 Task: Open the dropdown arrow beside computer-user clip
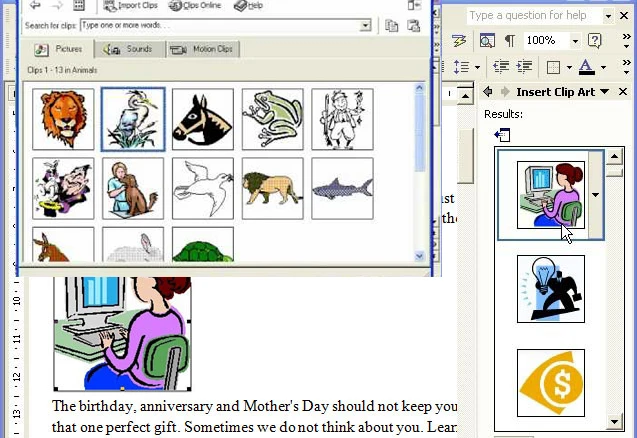pos(596,195)
